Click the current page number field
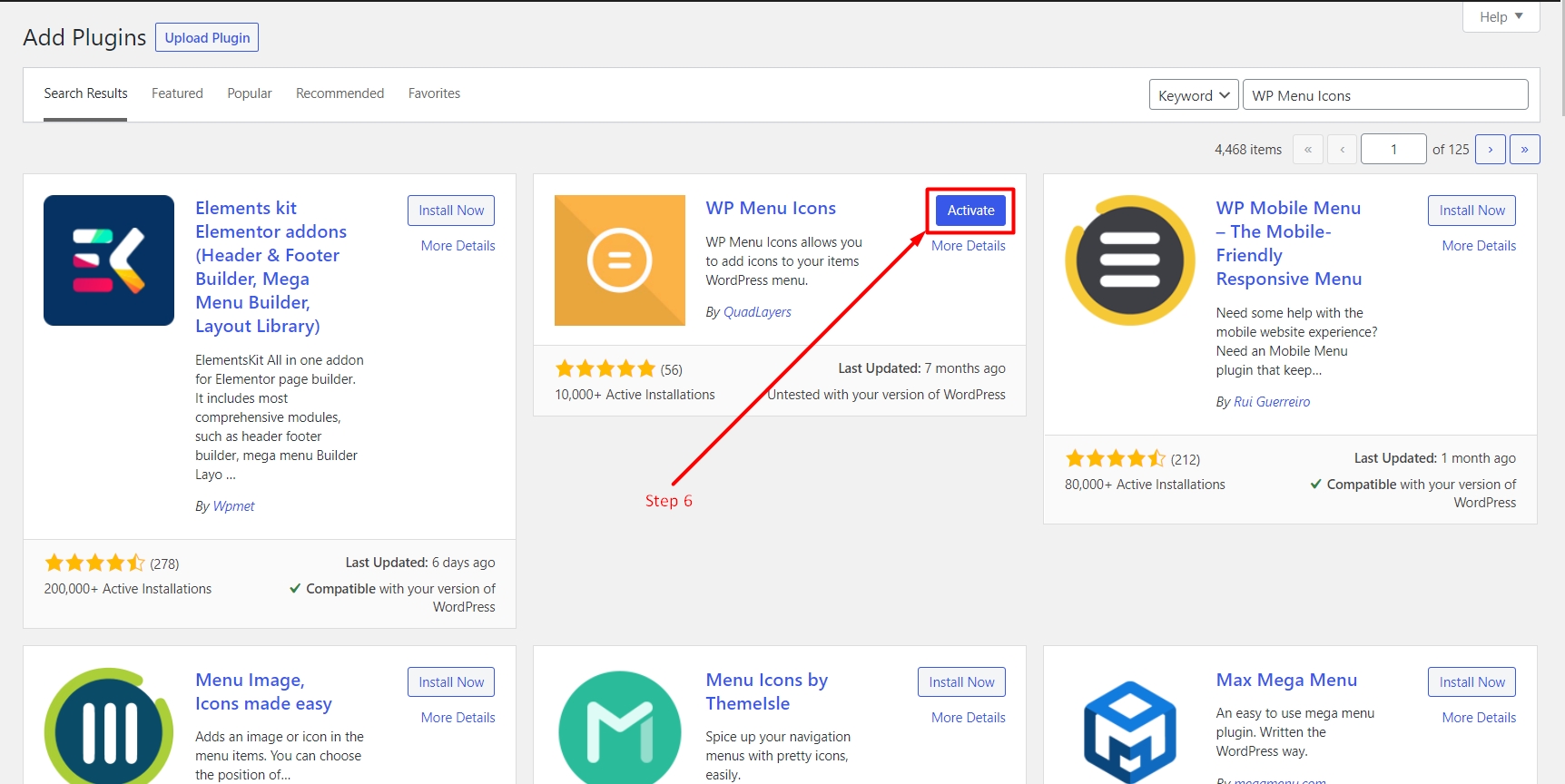The height and width of the screenshot is (784, 1565). coord(1393,149)
